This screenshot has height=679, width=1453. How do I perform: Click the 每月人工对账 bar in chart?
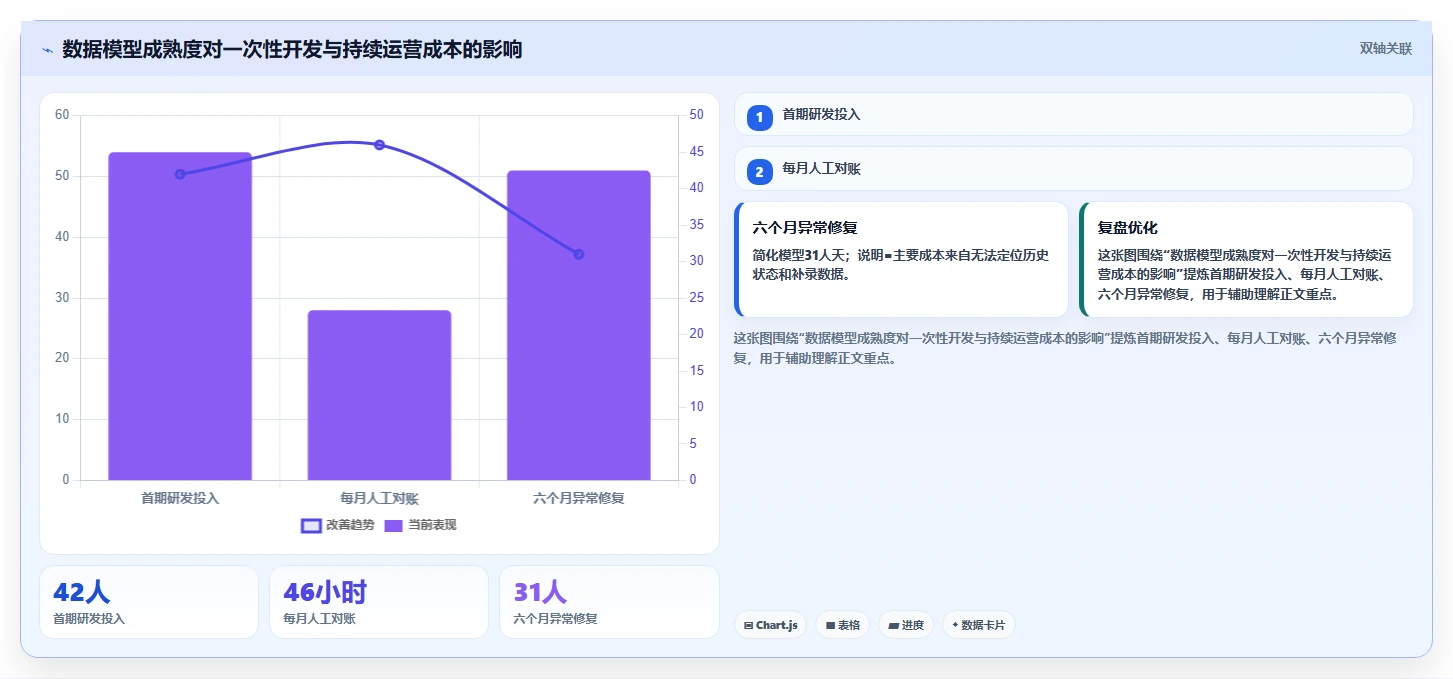(379, 395)
